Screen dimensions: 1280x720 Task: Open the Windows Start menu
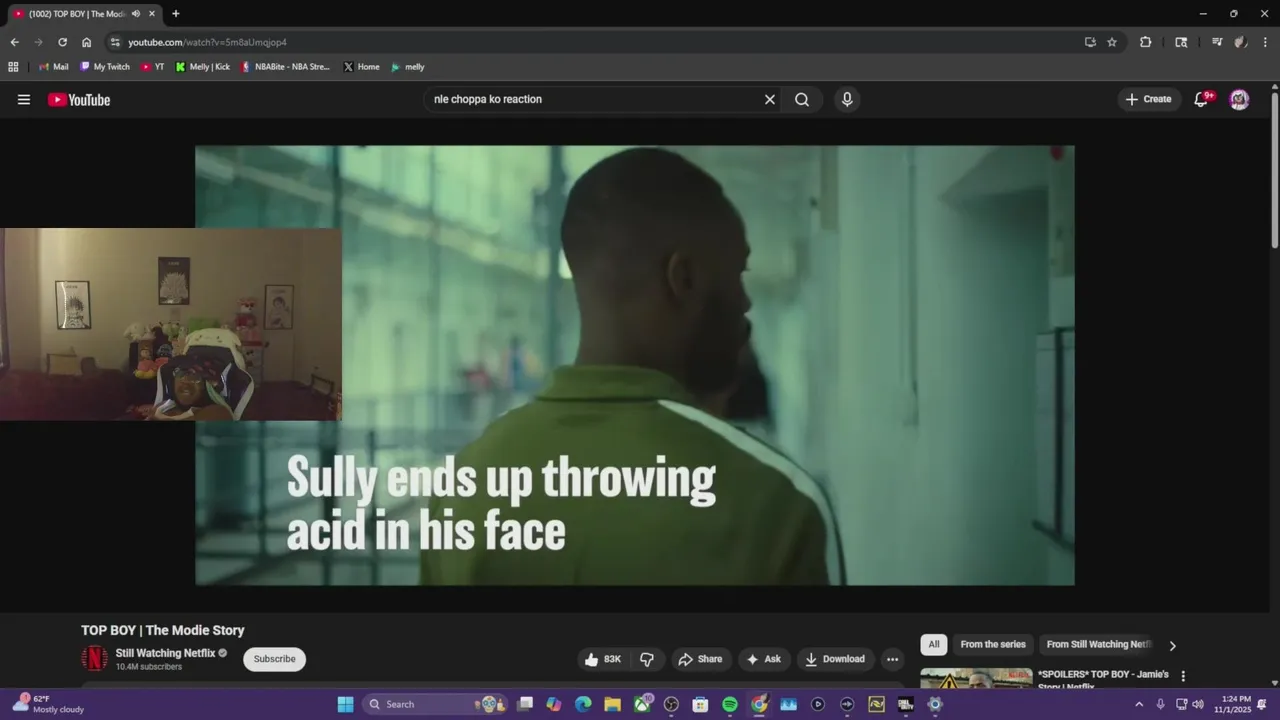point(345,704)
